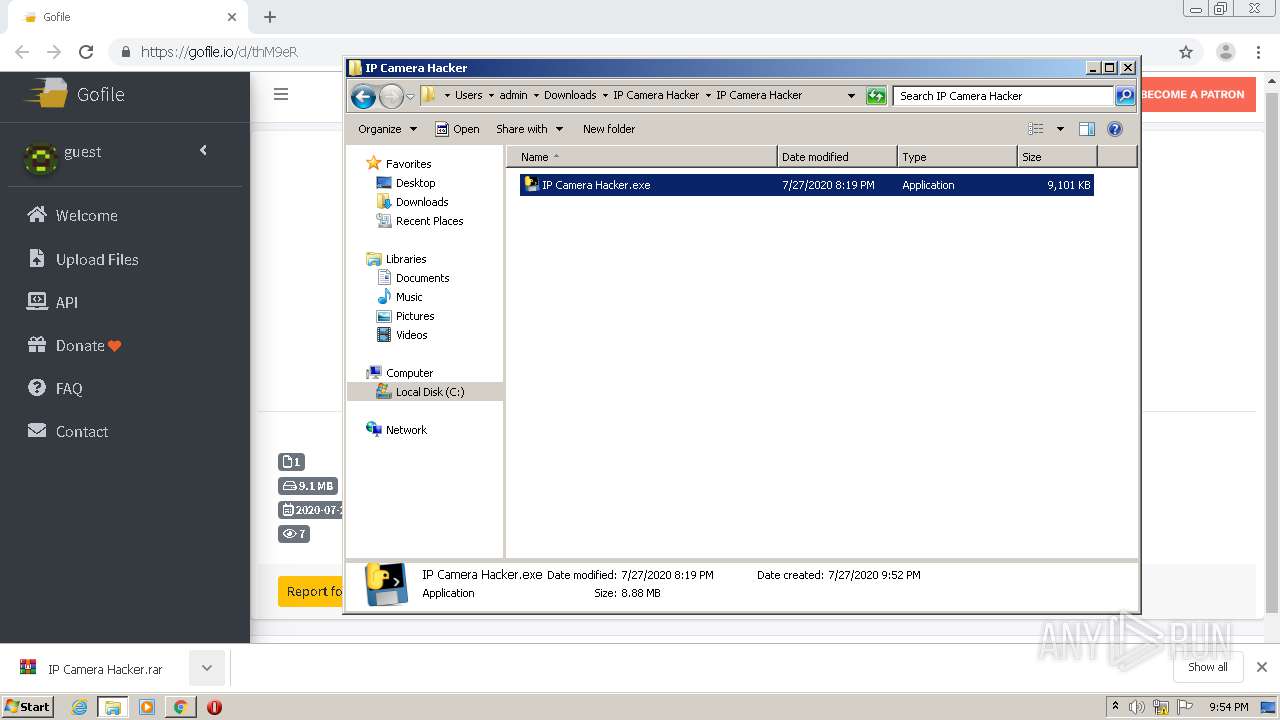Sort by Type column header
1280x720 pixels.
coord(957,157)
